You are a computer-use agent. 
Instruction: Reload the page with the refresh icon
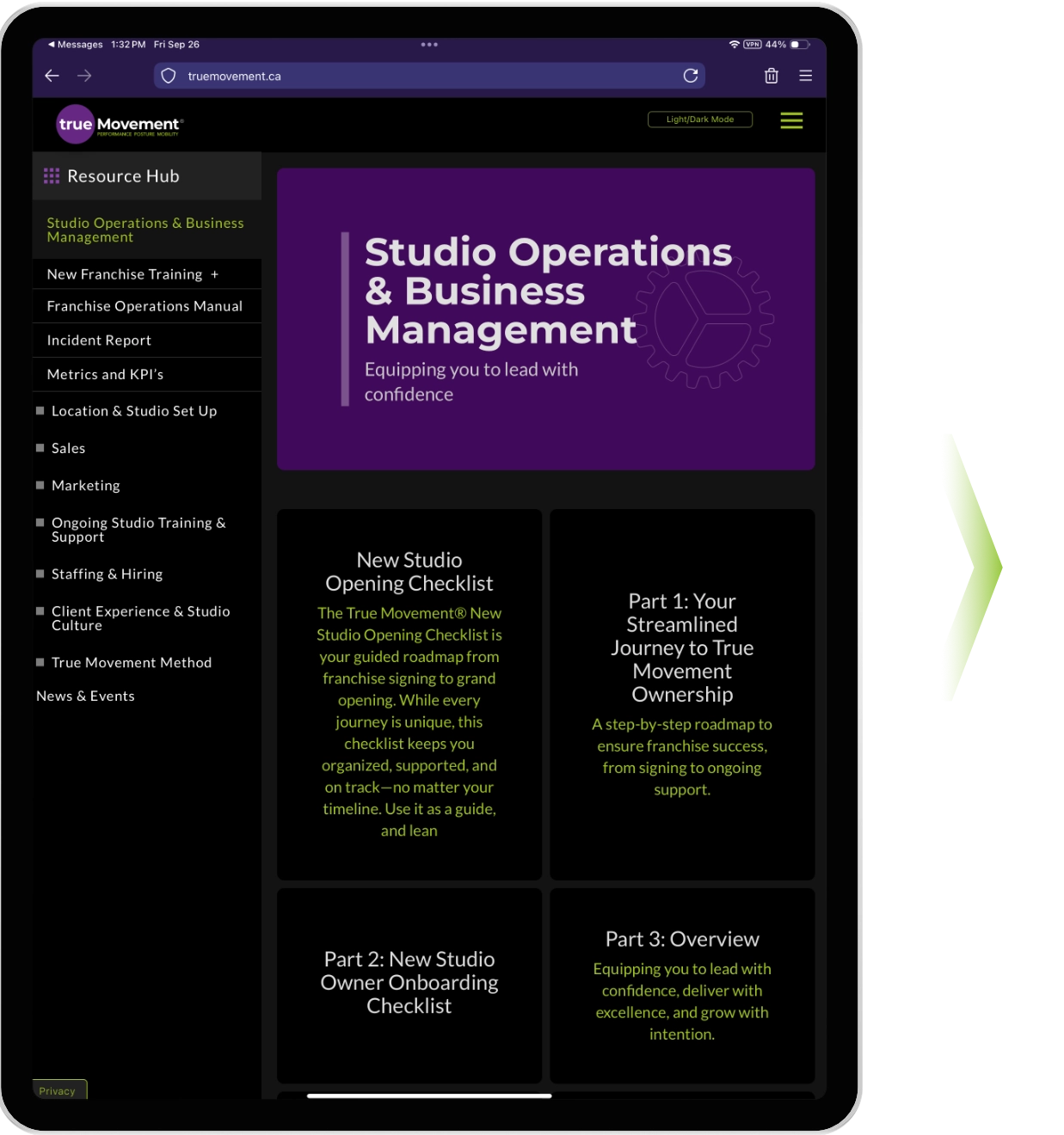coord(691,76)
